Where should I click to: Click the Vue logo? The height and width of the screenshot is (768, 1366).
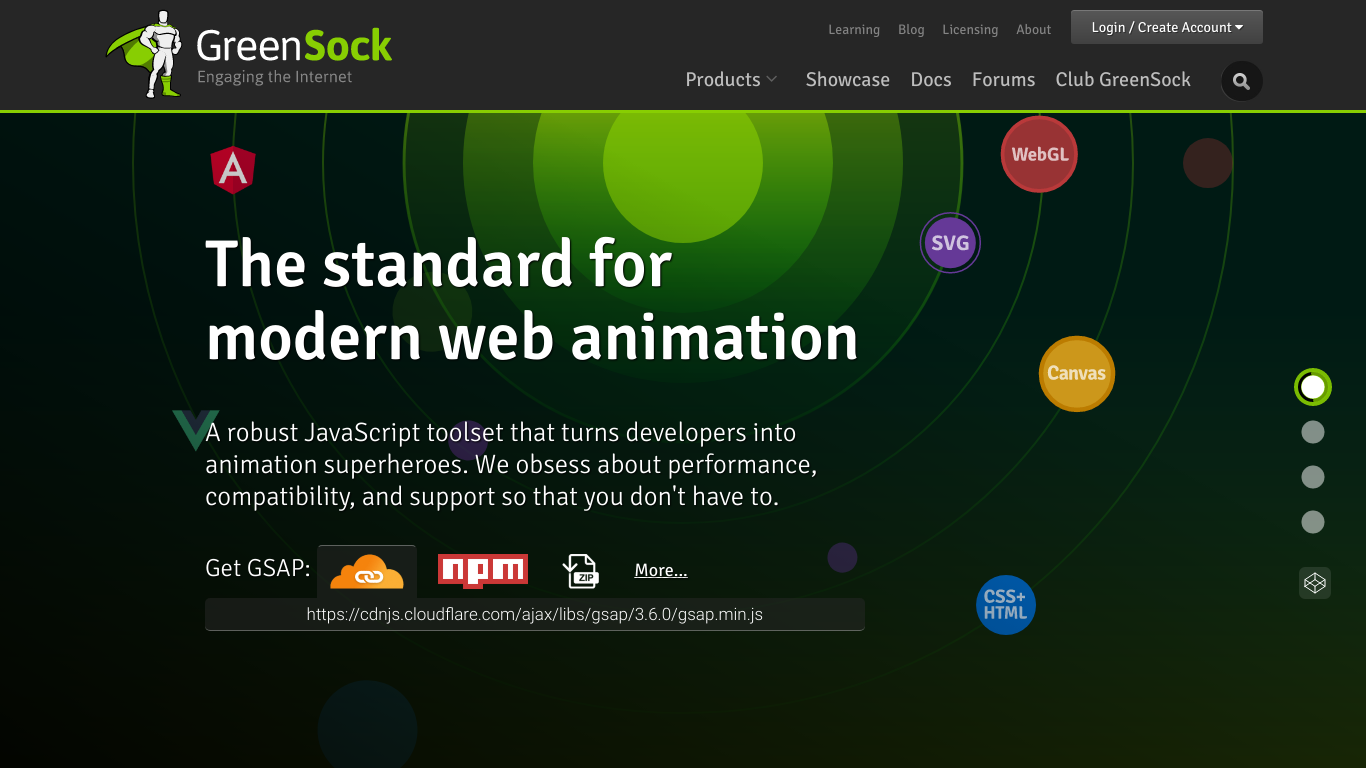coord(195,430)
